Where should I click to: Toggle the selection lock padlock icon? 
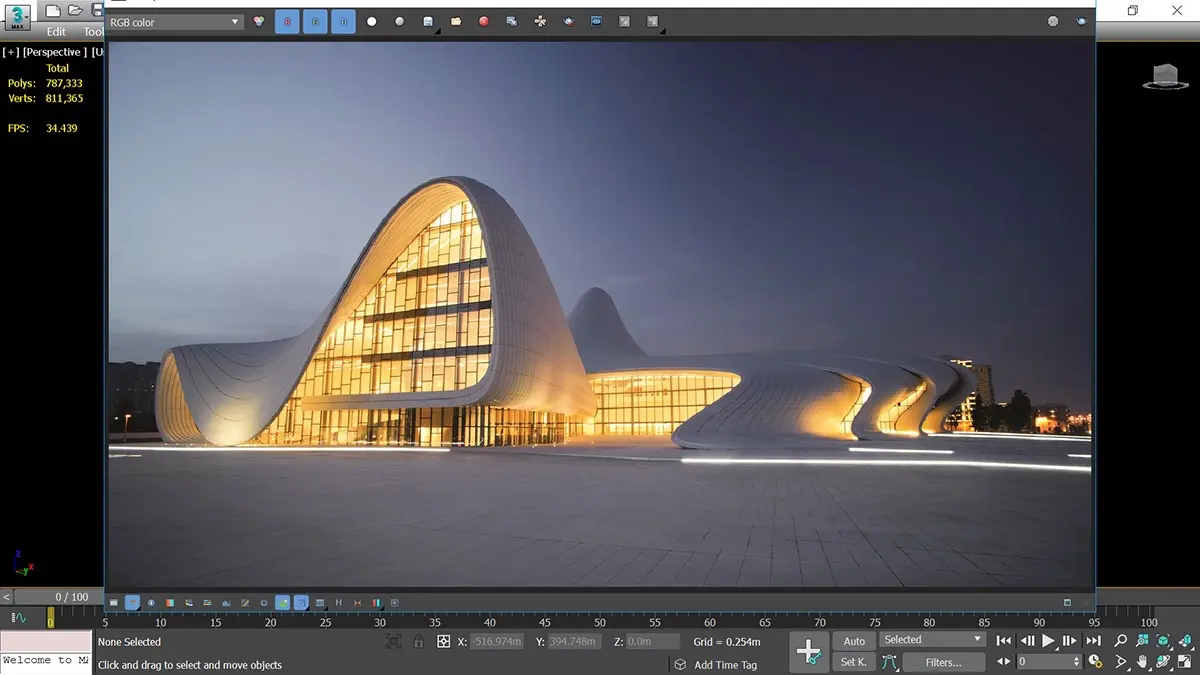(418, 642)
